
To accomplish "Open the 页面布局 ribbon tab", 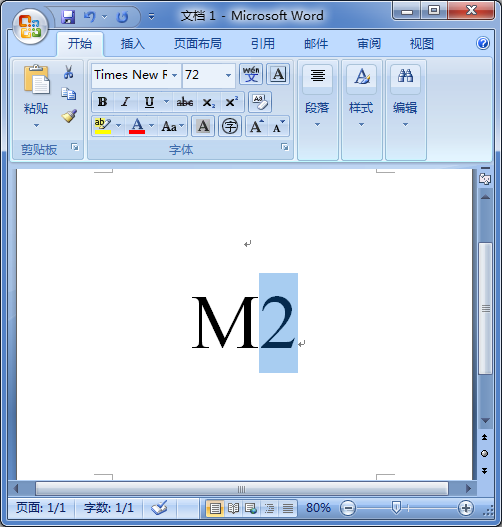I will tap(198, 44).
